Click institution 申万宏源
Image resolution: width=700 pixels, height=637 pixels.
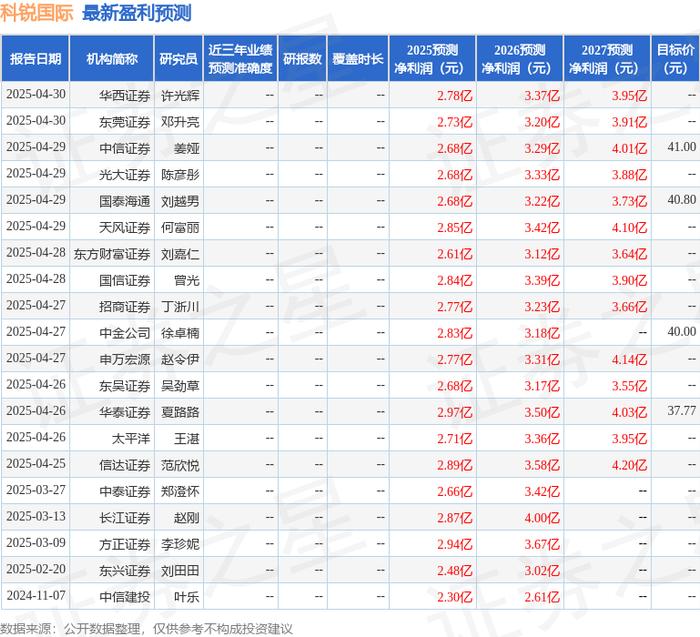click(125, 359)
